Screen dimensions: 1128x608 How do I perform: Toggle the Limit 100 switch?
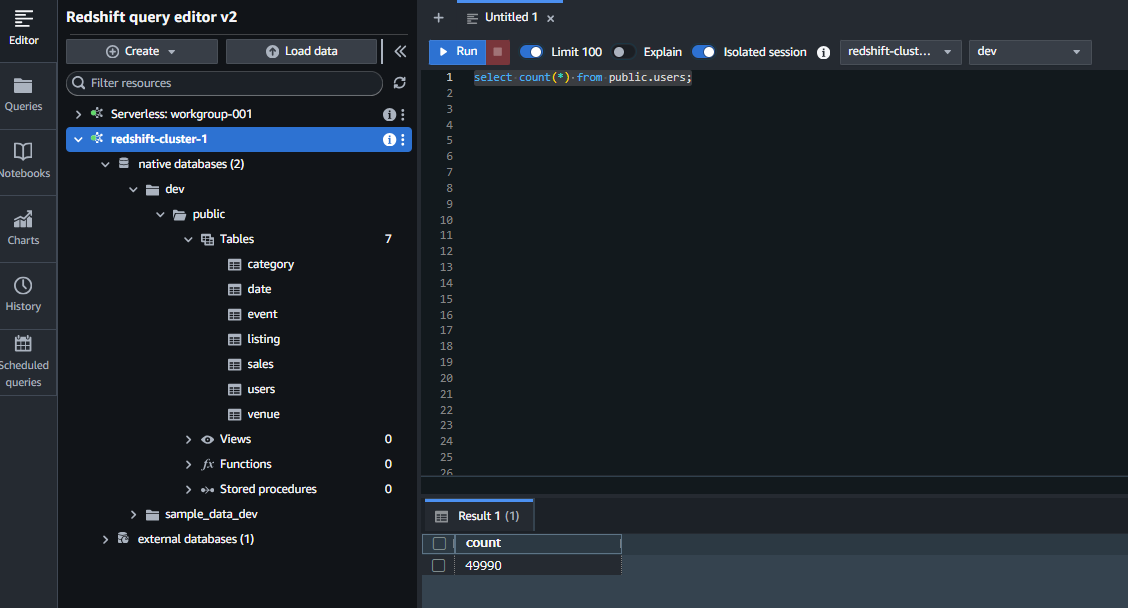pyautogui.click(x=532, y=52)
